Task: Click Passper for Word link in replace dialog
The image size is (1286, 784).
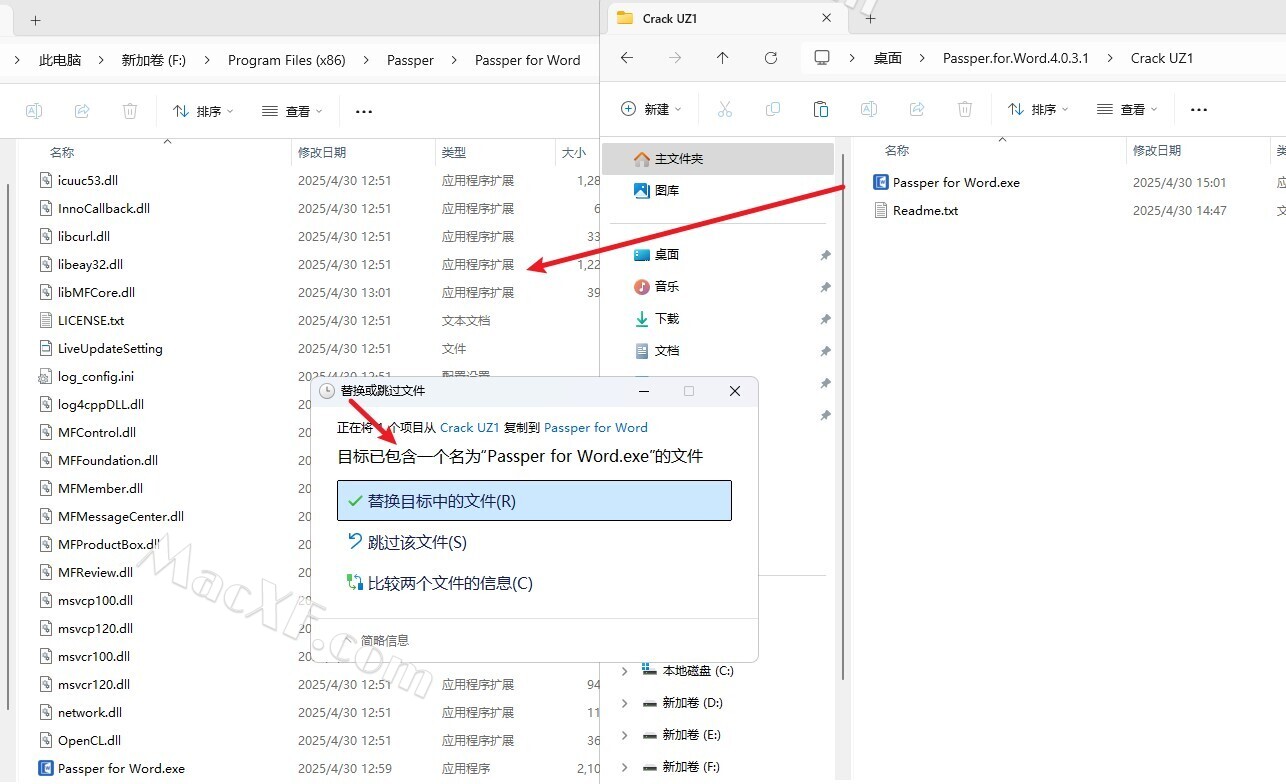Action: [x=596, y=427]
